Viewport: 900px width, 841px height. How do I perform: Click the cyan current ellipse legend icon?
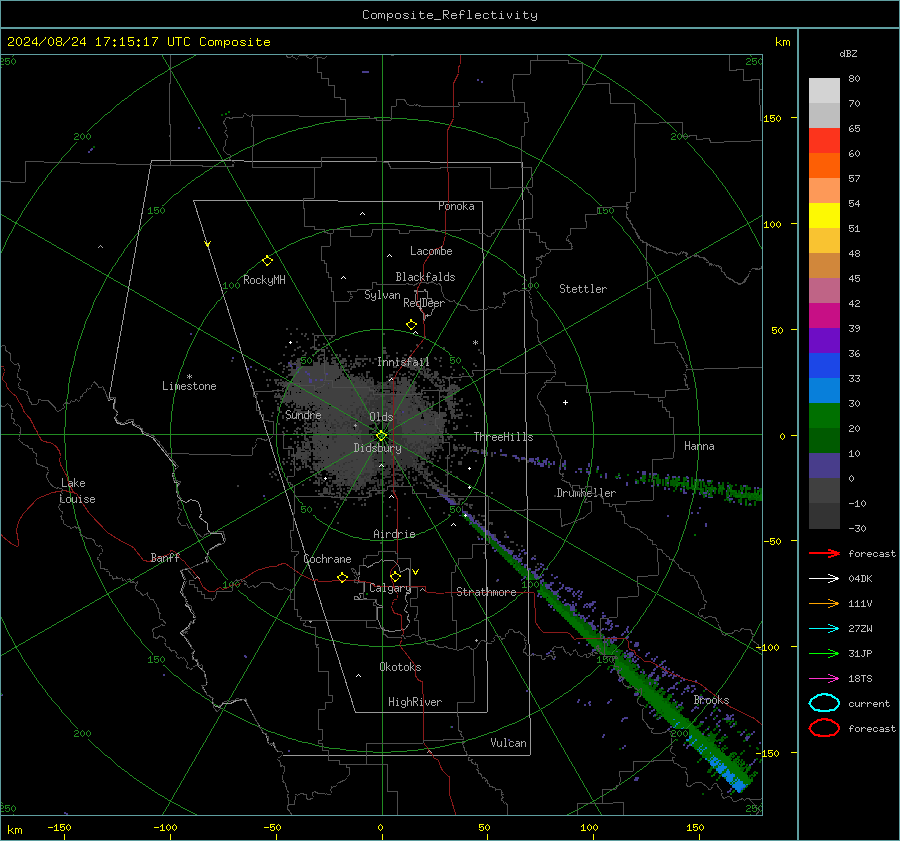(824, 703)
